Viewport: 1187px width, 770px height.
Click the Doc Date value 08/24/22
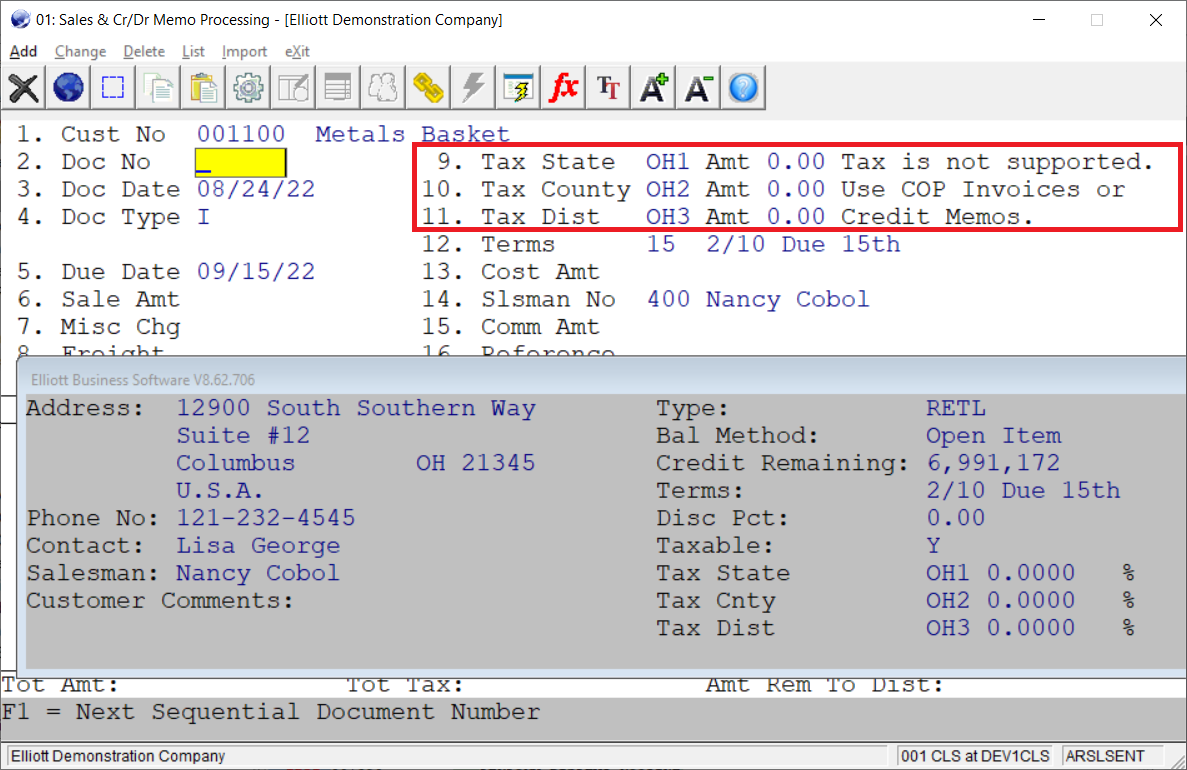256,189
